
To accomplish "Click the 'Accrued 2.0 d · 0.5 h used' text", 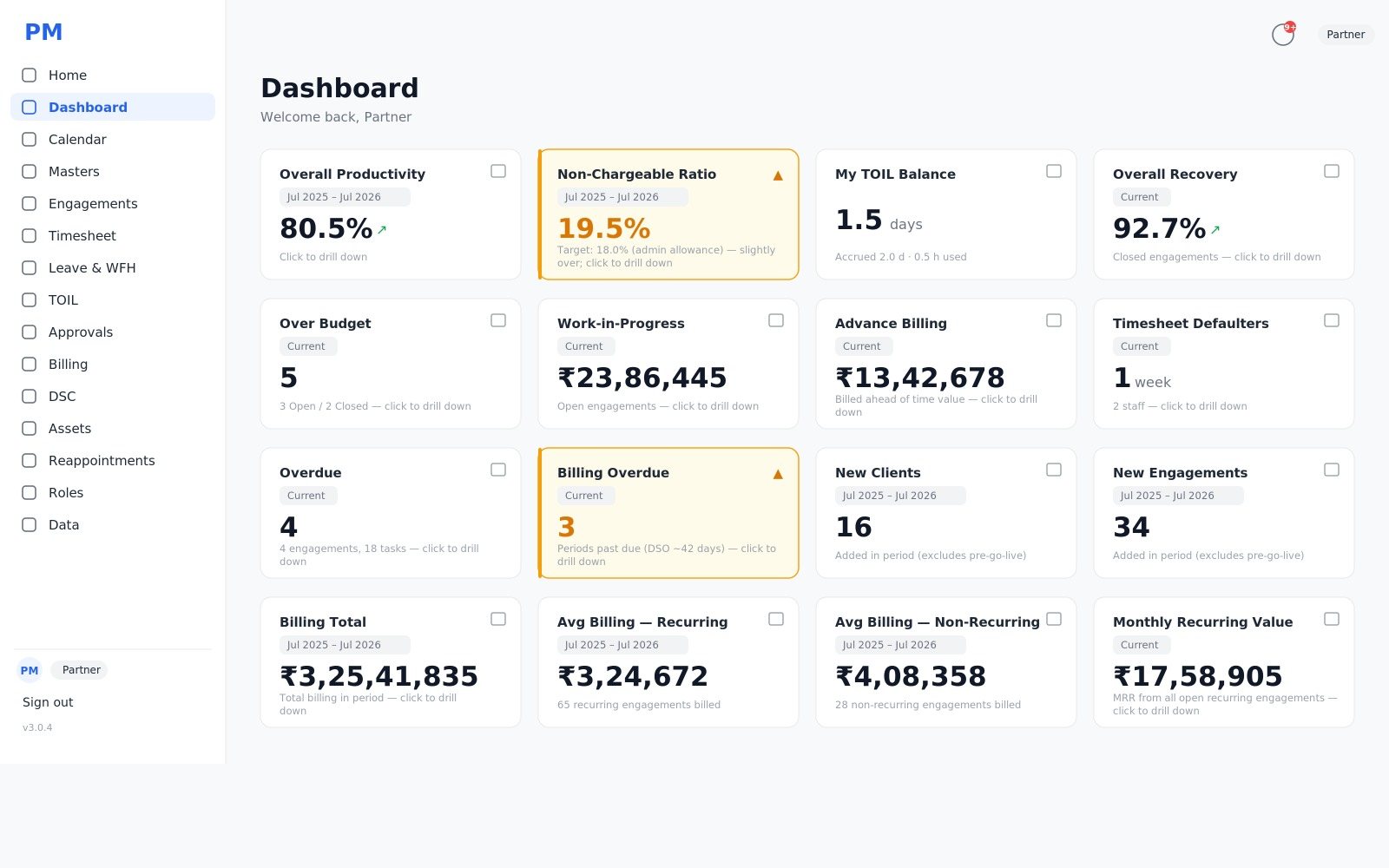I will point(900,257).
